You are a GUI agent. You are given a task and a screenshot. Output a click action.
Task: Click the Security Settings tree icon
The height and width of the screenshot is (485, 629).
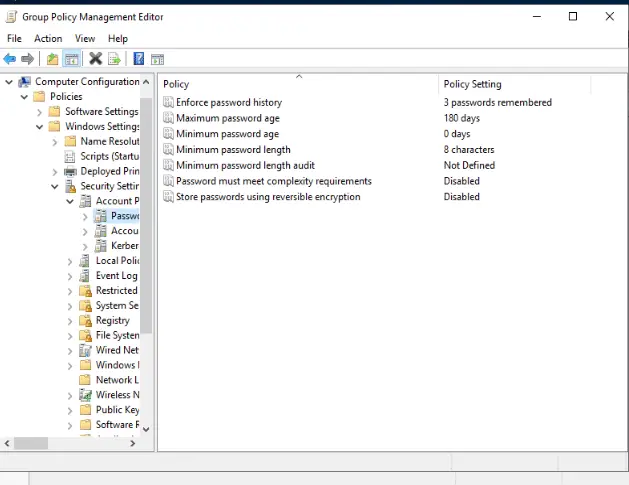[71, 186]
